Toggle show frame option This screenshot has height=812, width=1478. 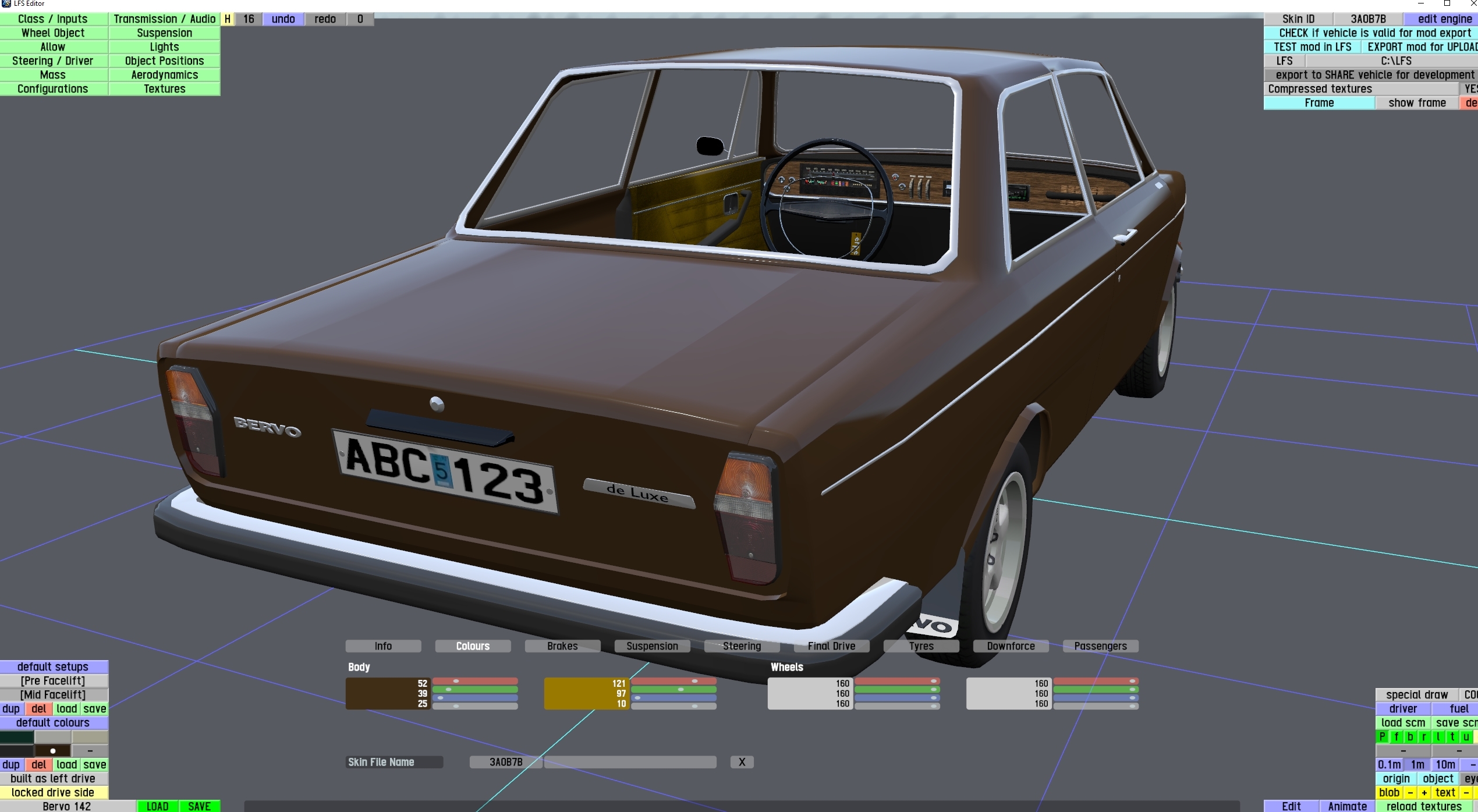pyautogui.click(x=1416, y=103)
